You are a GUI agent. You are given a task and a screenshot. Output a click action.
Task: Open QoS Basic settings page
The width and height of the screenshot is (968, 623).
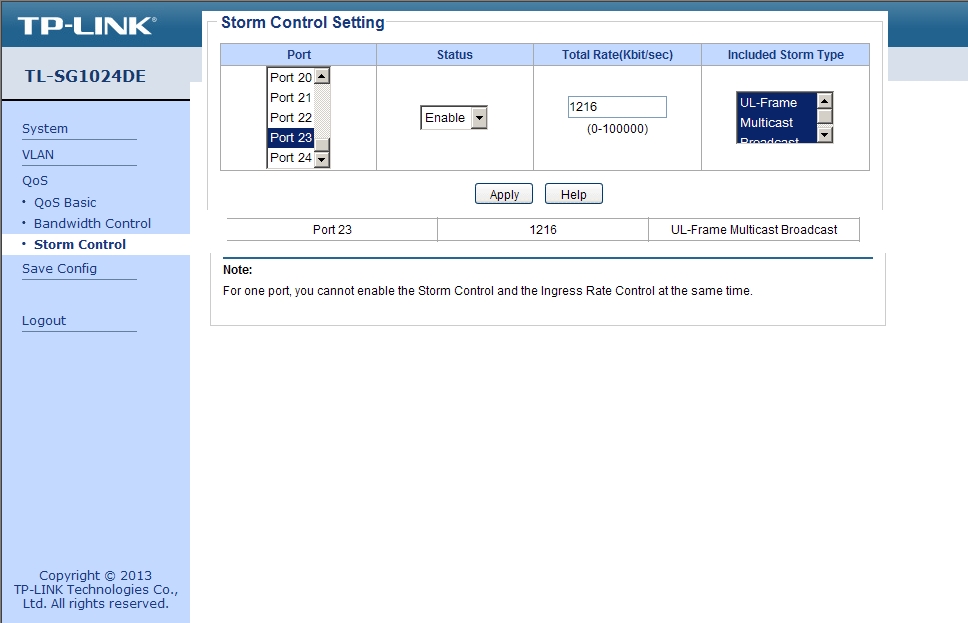(x=64, y=202)
